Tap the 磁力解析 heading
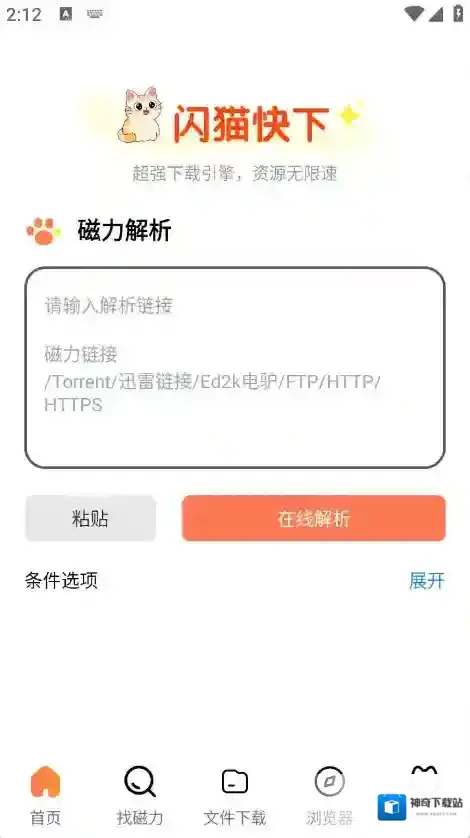The image size is (470, 838). [x=125, y=231]
